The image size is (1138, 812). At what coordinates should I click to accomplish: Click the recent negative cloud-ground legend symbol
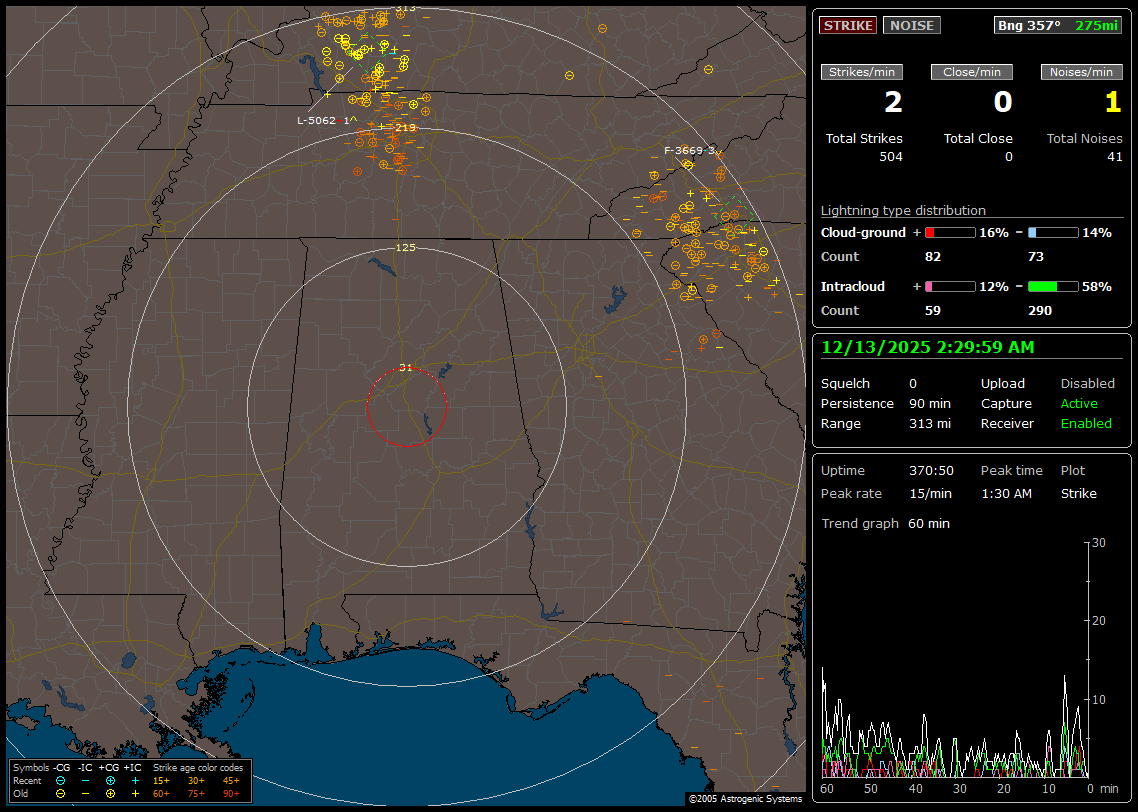click(60, 780)
